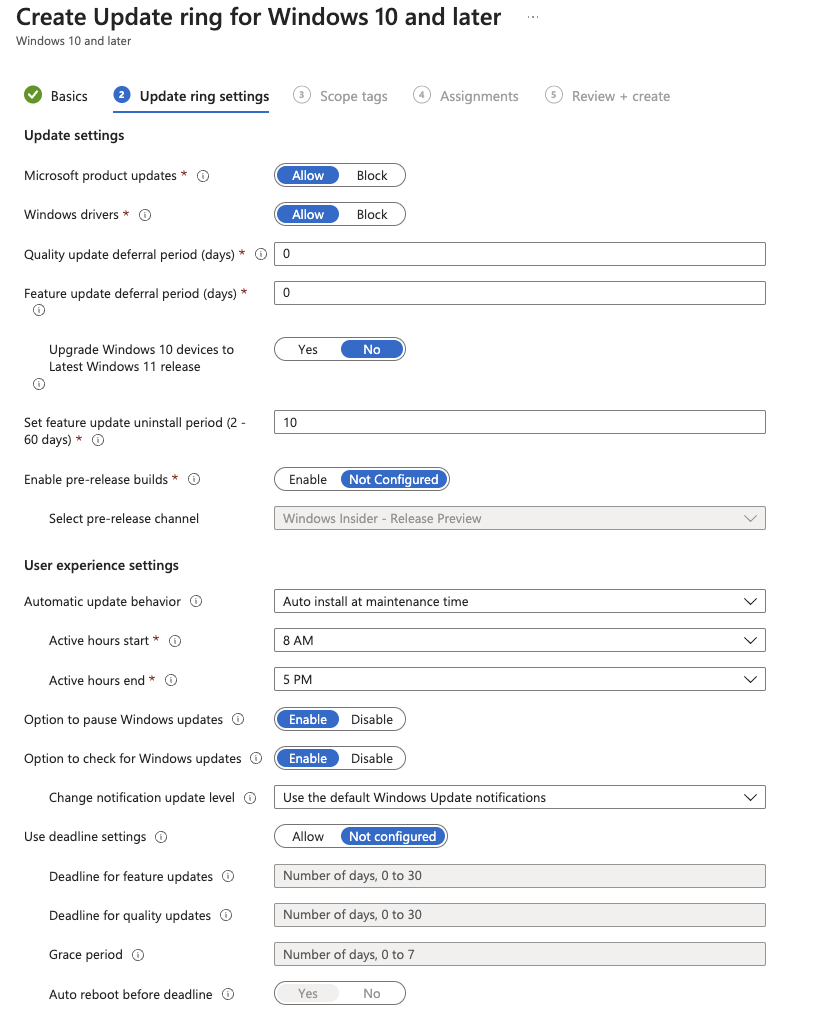Screen dimensions: 829x1026
Task: Click the feature update uninstall period field
Action: pyautogui.click(x=519, y=423)
